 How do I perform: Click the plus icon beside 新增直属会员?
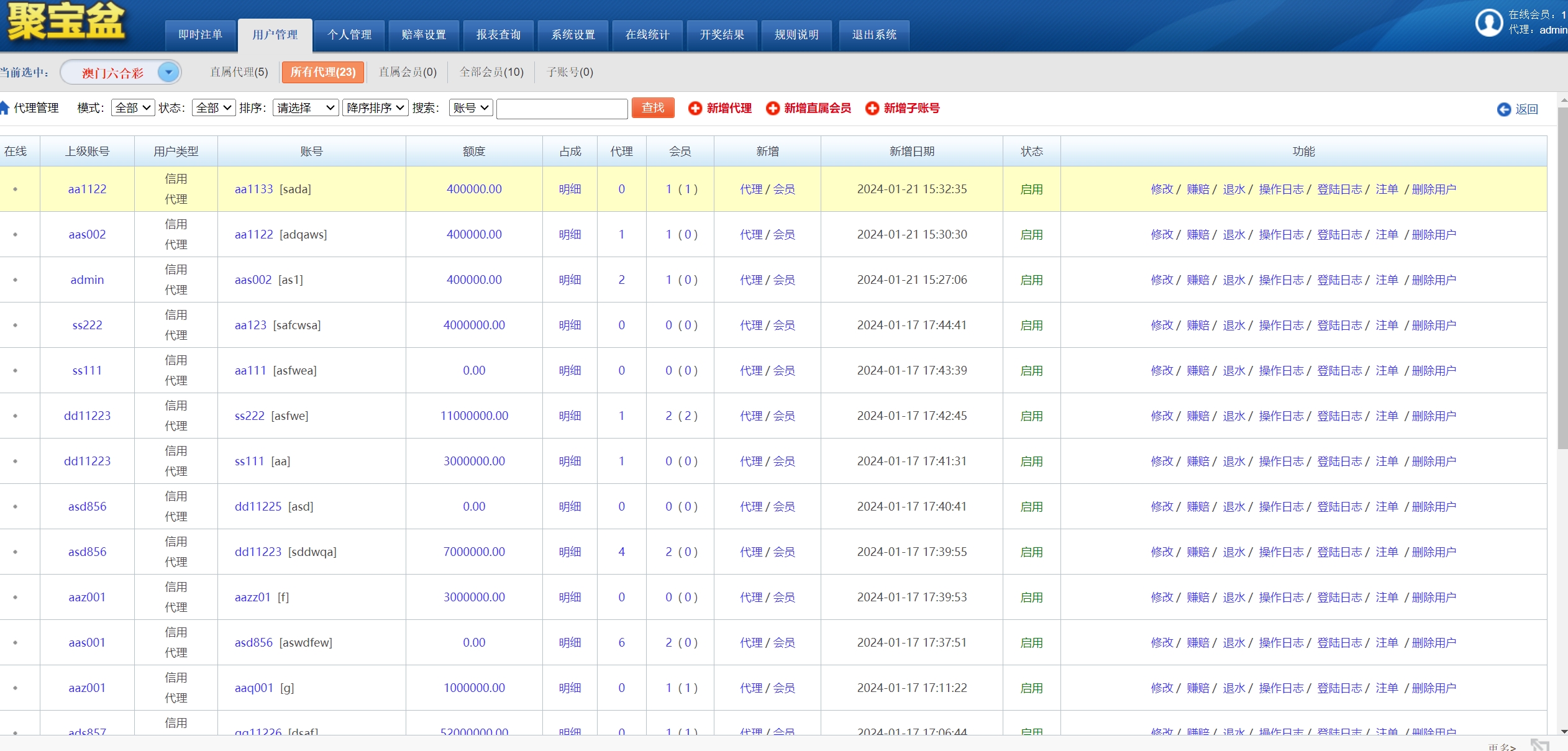[773, 108]
